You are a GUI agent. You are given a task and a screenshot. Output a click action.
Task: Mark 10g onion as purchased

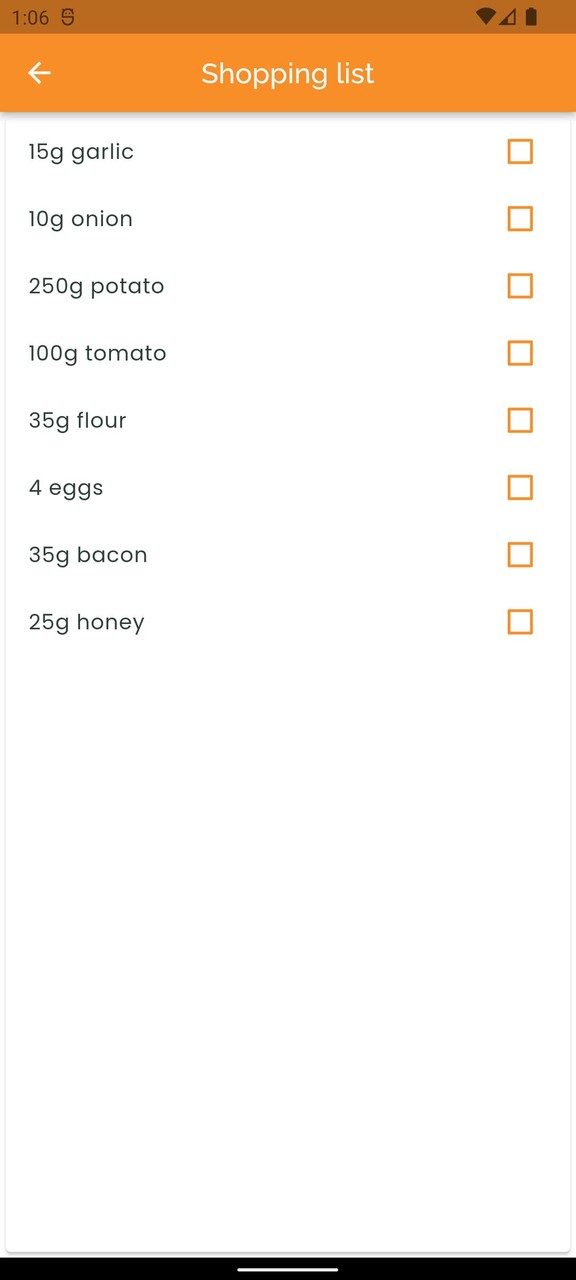click(x=520, y=219)
